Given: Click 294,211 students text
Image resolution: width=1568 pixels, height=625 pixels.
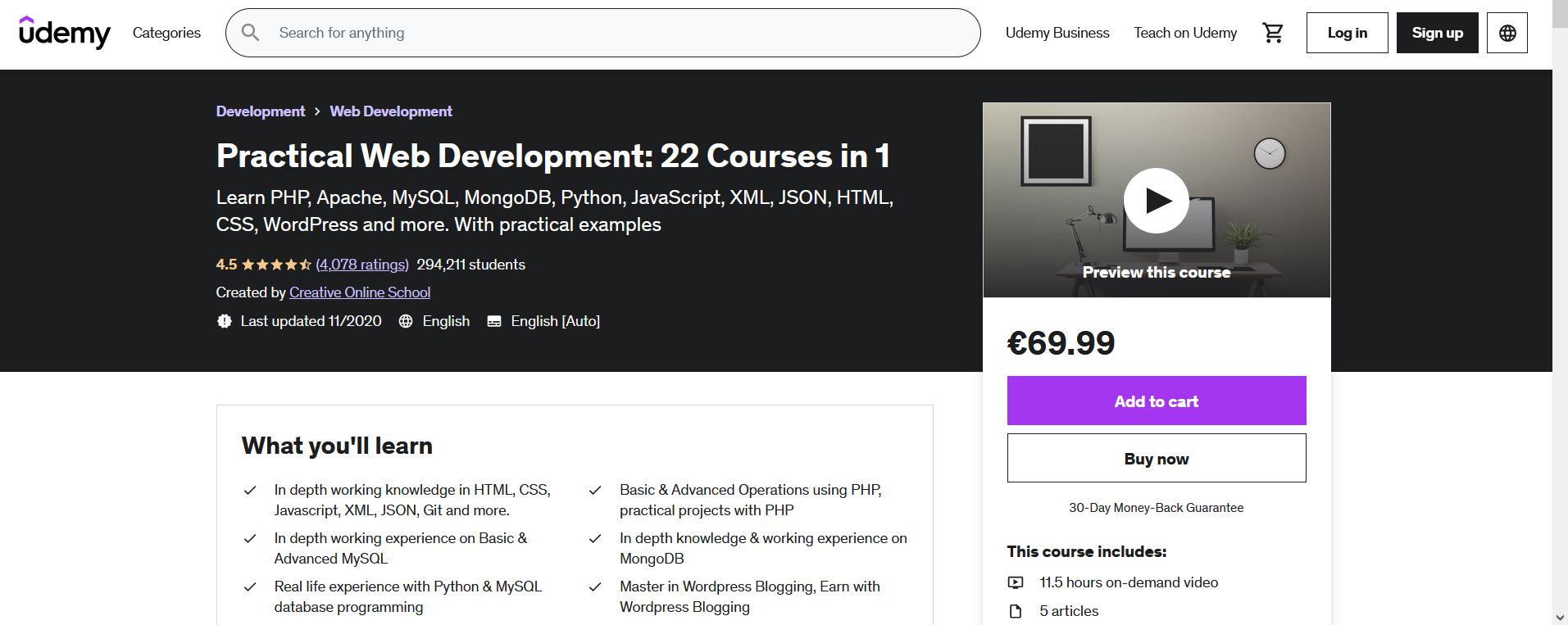Looking at the screenshot, I should [471, 265].
